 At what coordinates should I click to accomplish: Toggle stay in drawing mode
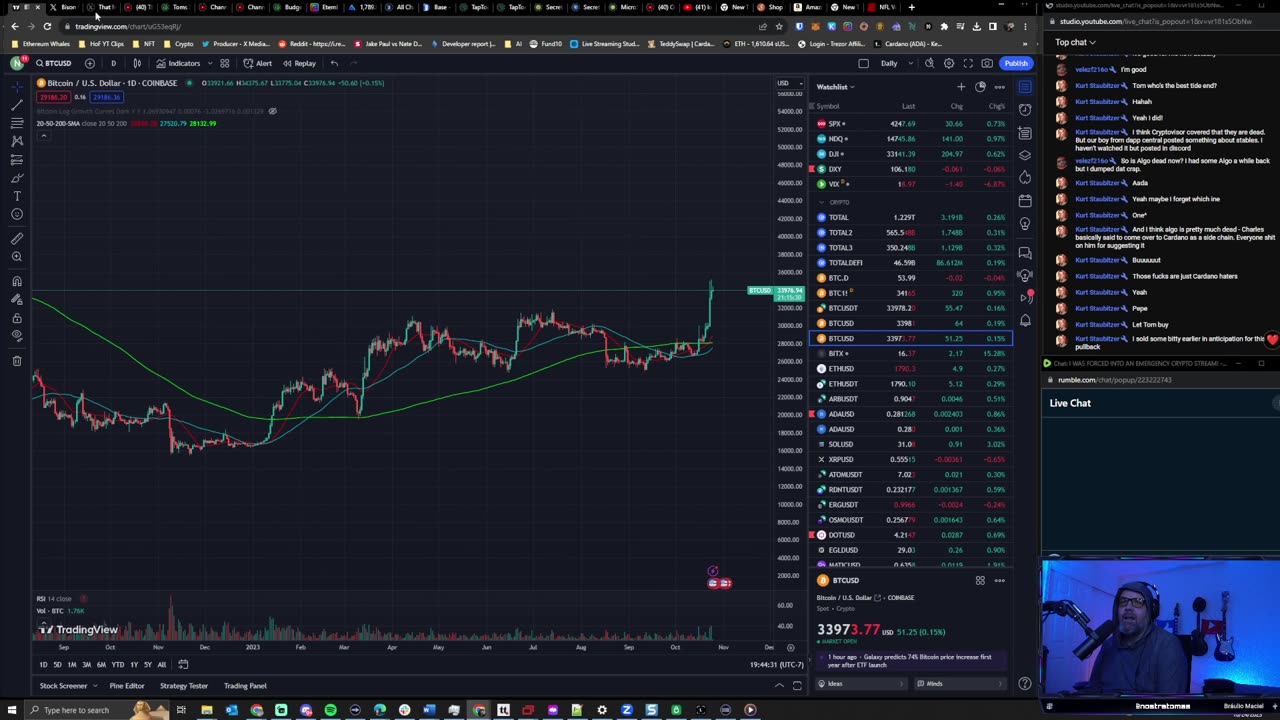(x=17, y=299)
